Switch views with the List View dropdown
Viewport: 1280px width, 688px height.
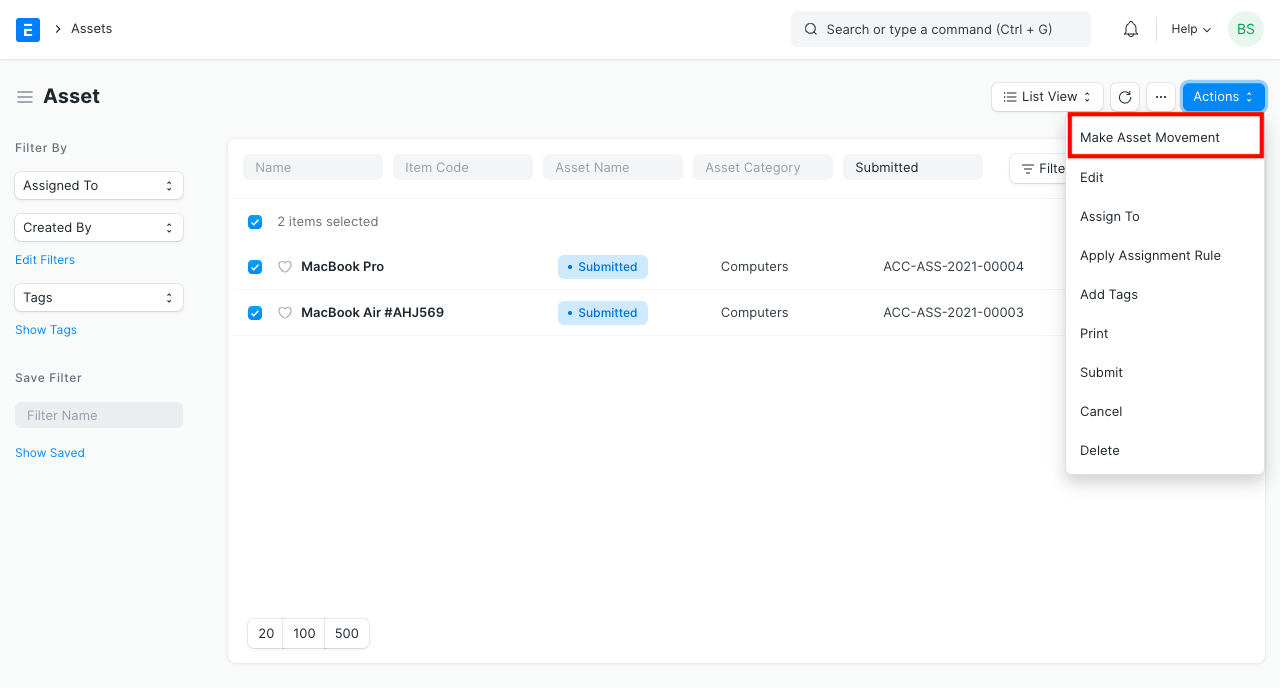tap(1046, 96)
